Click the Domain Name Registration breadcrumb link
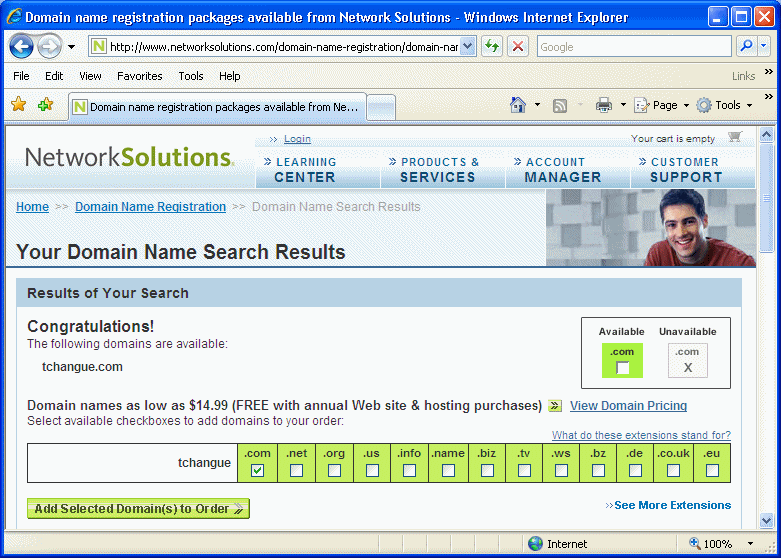This screenshot has width=781, height=558. coord(150,207)
